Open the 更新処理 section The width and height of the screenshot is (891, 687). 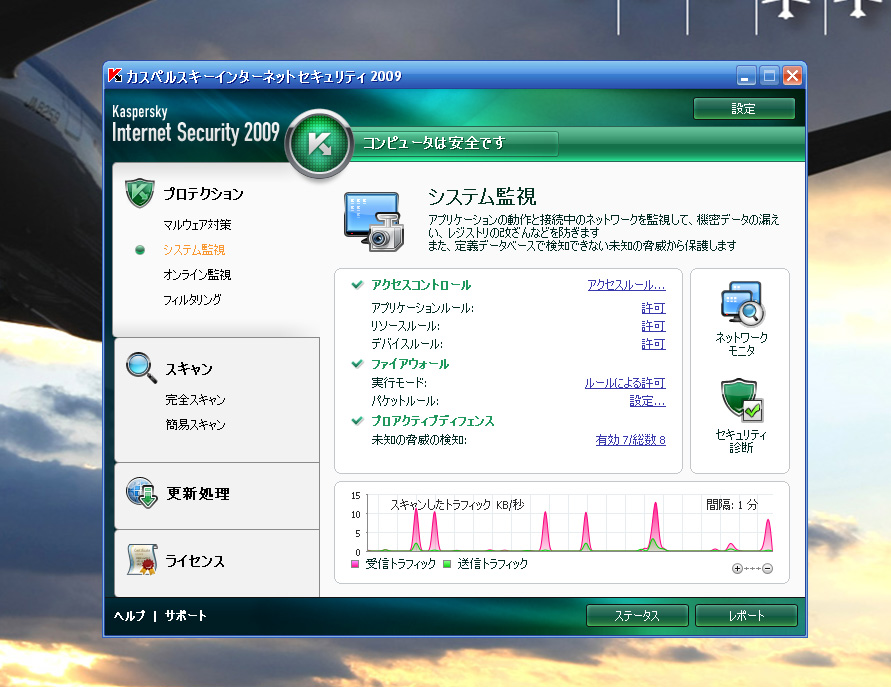tap(198, 494)
